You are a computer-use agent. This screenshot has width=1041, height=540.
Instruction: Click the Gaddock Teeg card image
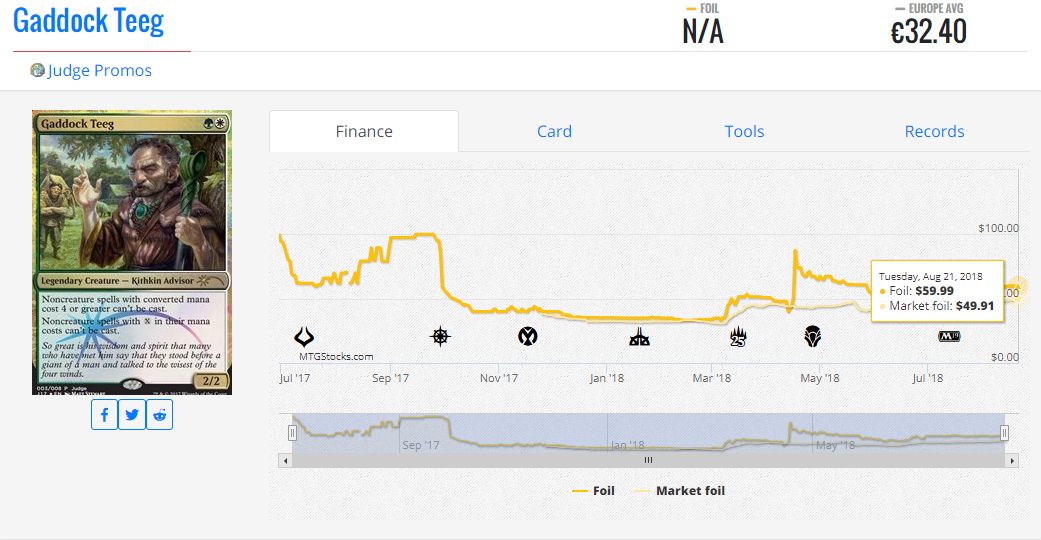coord(132,252)
